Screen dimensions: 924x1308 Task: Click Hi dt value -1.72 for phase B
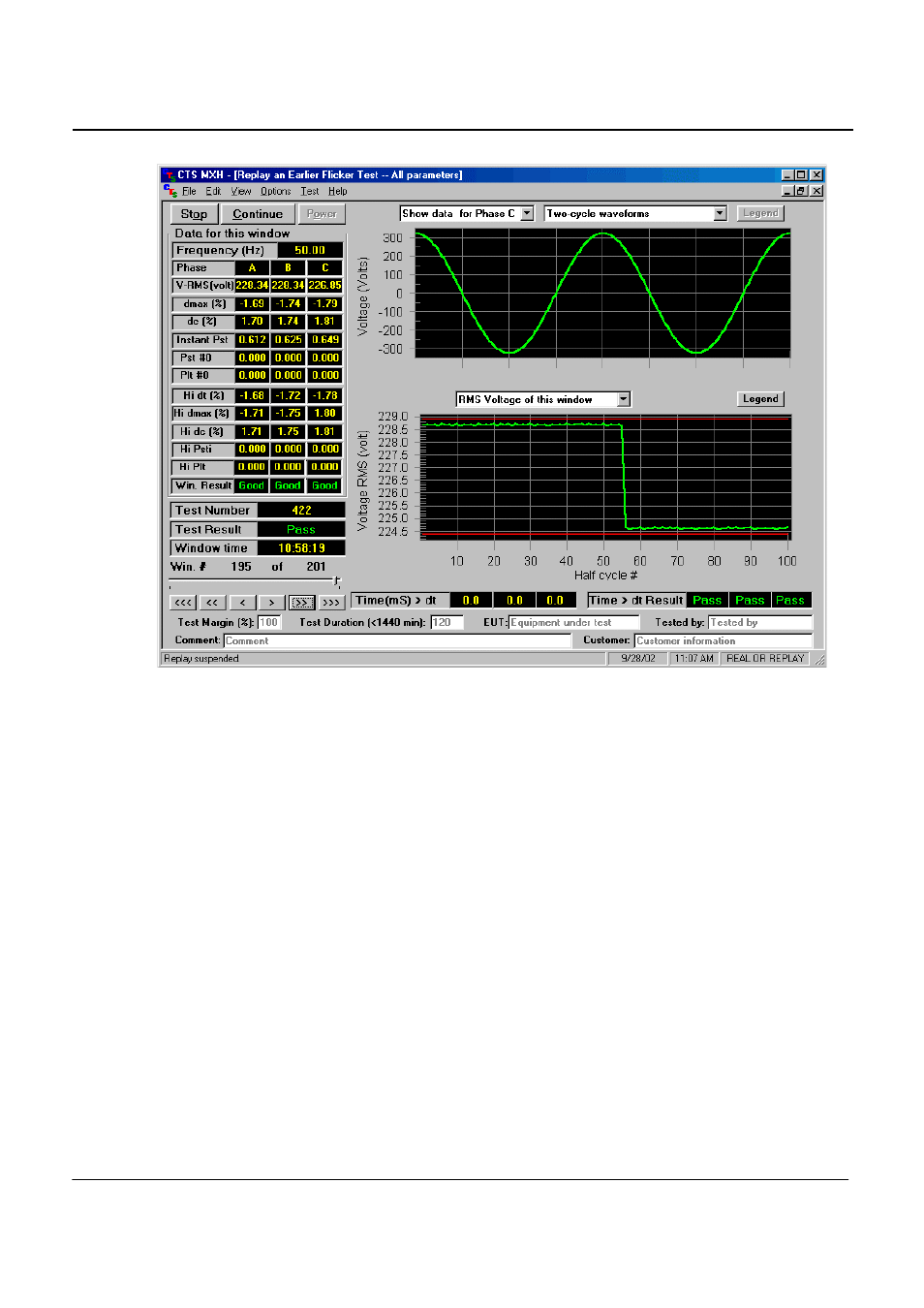(288, 395)
